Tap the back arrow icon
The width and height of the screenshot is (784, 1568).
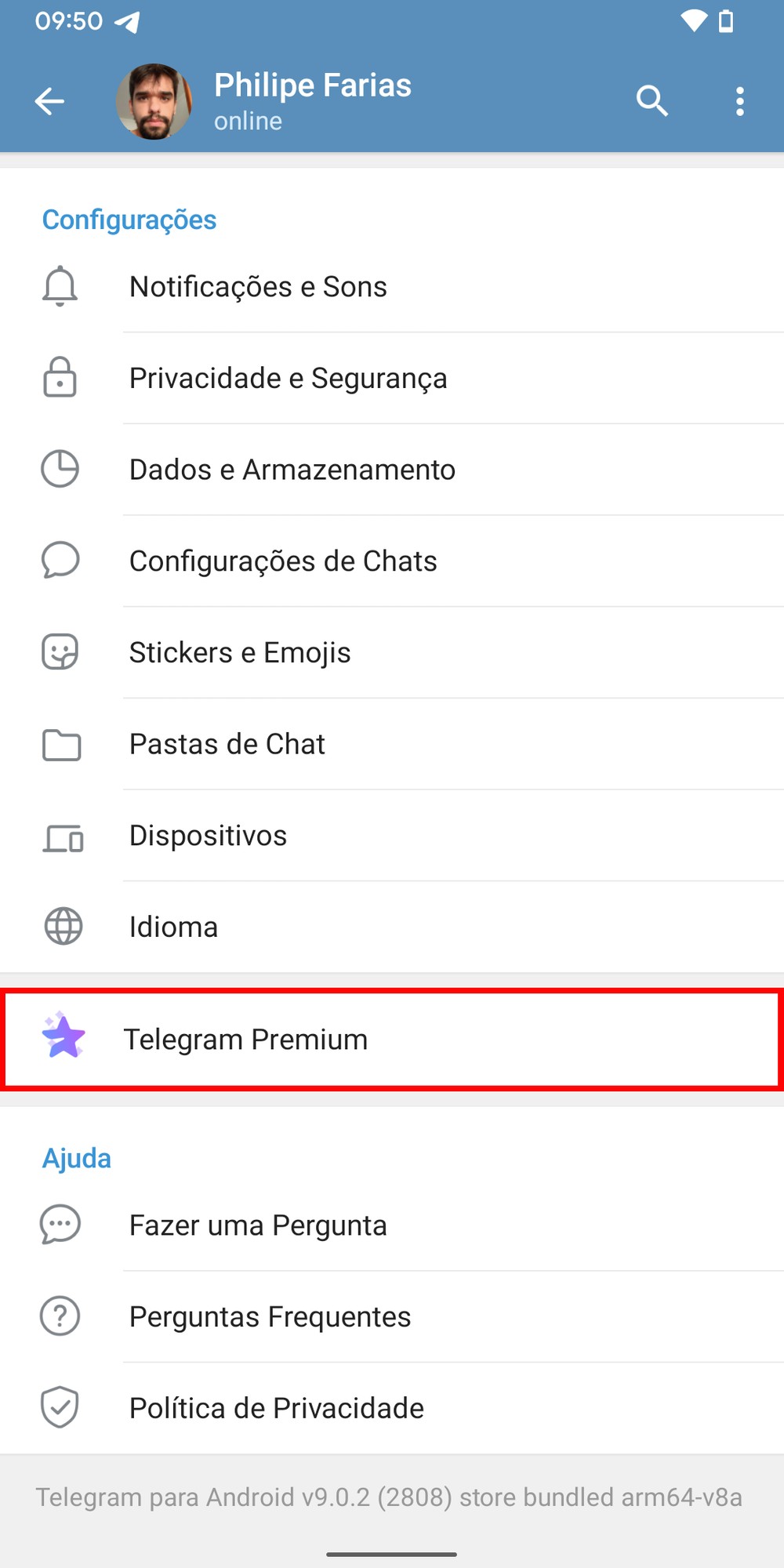[x=49, y=101]
